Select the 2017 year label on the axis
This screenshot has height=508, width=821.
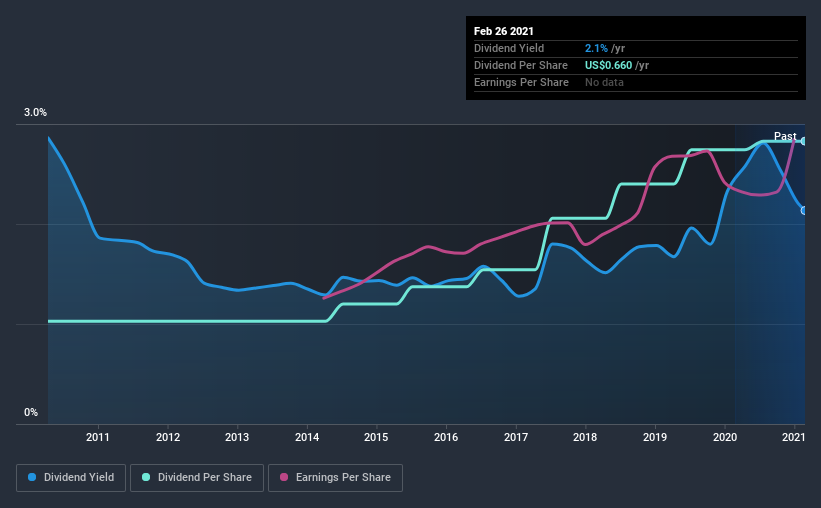pyautogui.click(x=516, y=437)
